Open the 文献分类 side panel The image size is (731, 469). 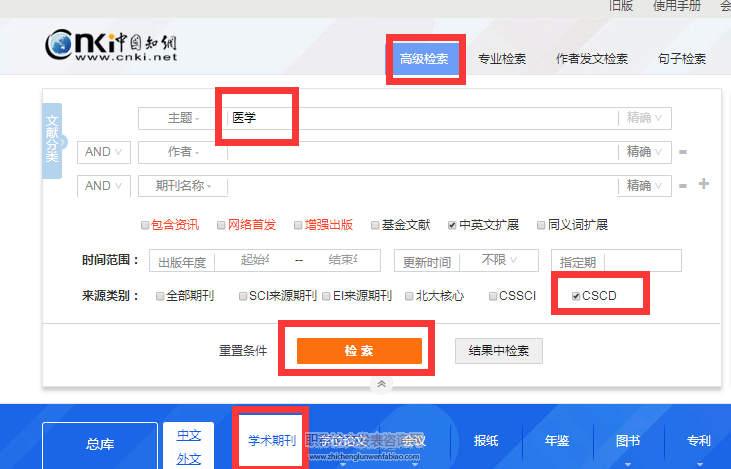52,140
